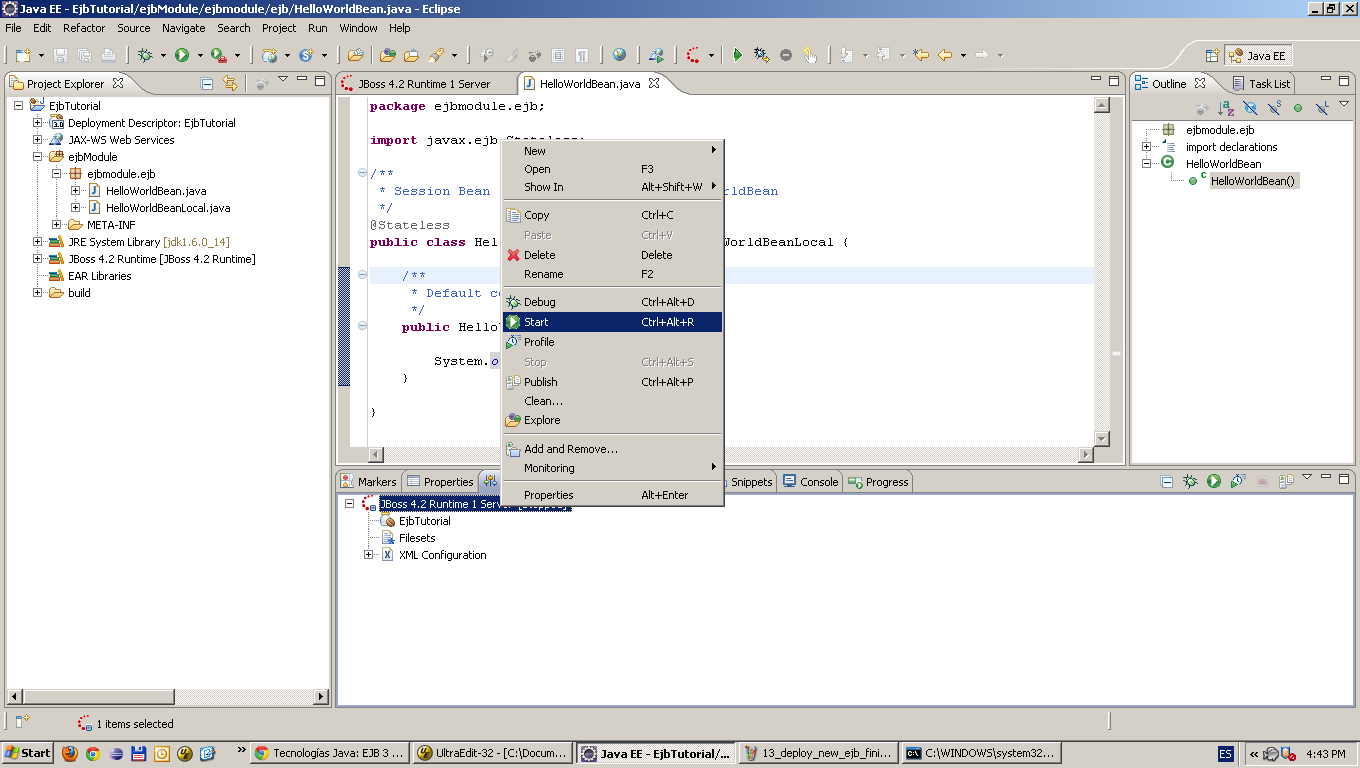Launch the internal Web Browser icon
The width and height of the screenshot is (1360, 768).
tap(620, 55)
